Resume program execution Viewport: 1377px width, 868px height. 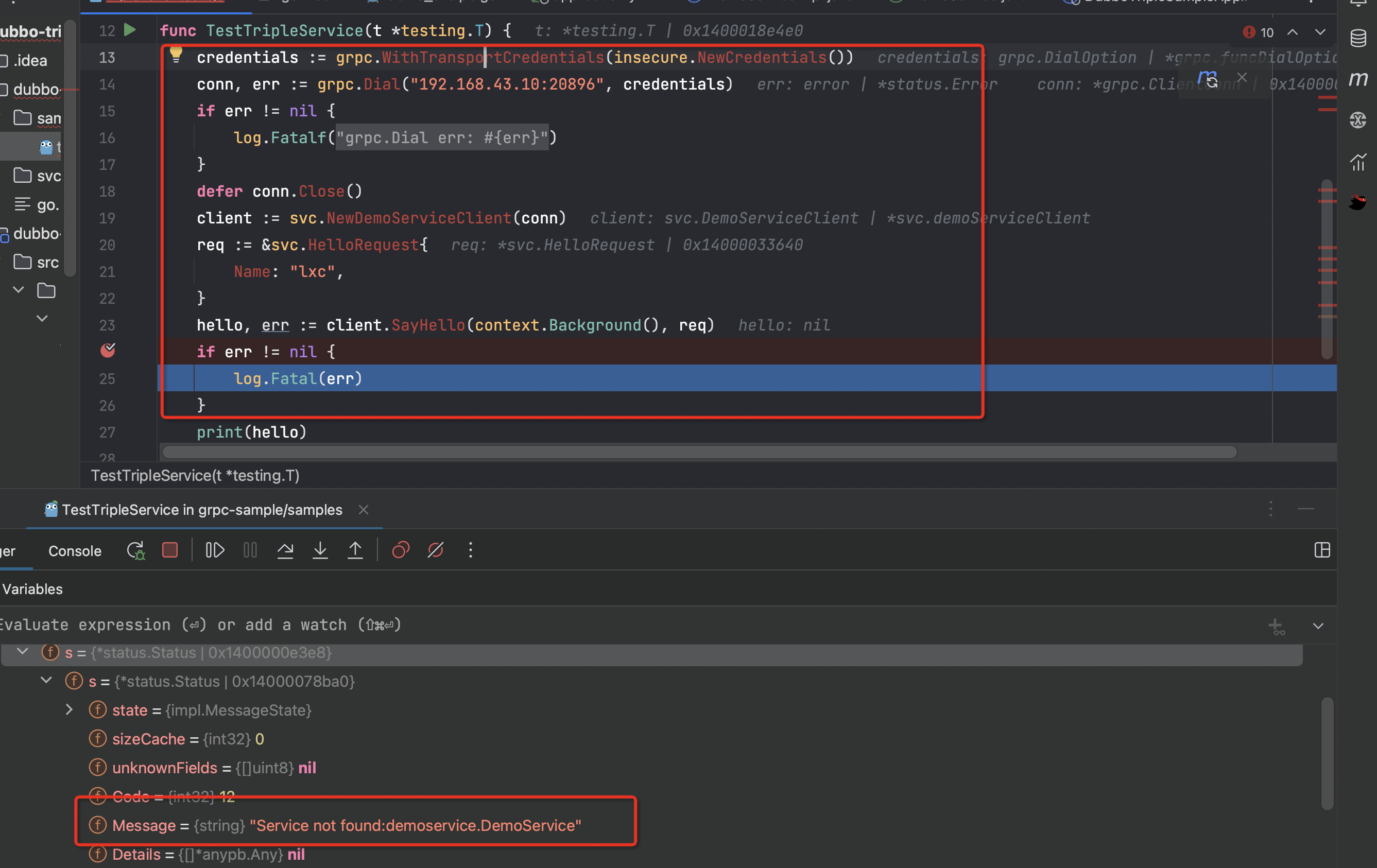point(214,550)
